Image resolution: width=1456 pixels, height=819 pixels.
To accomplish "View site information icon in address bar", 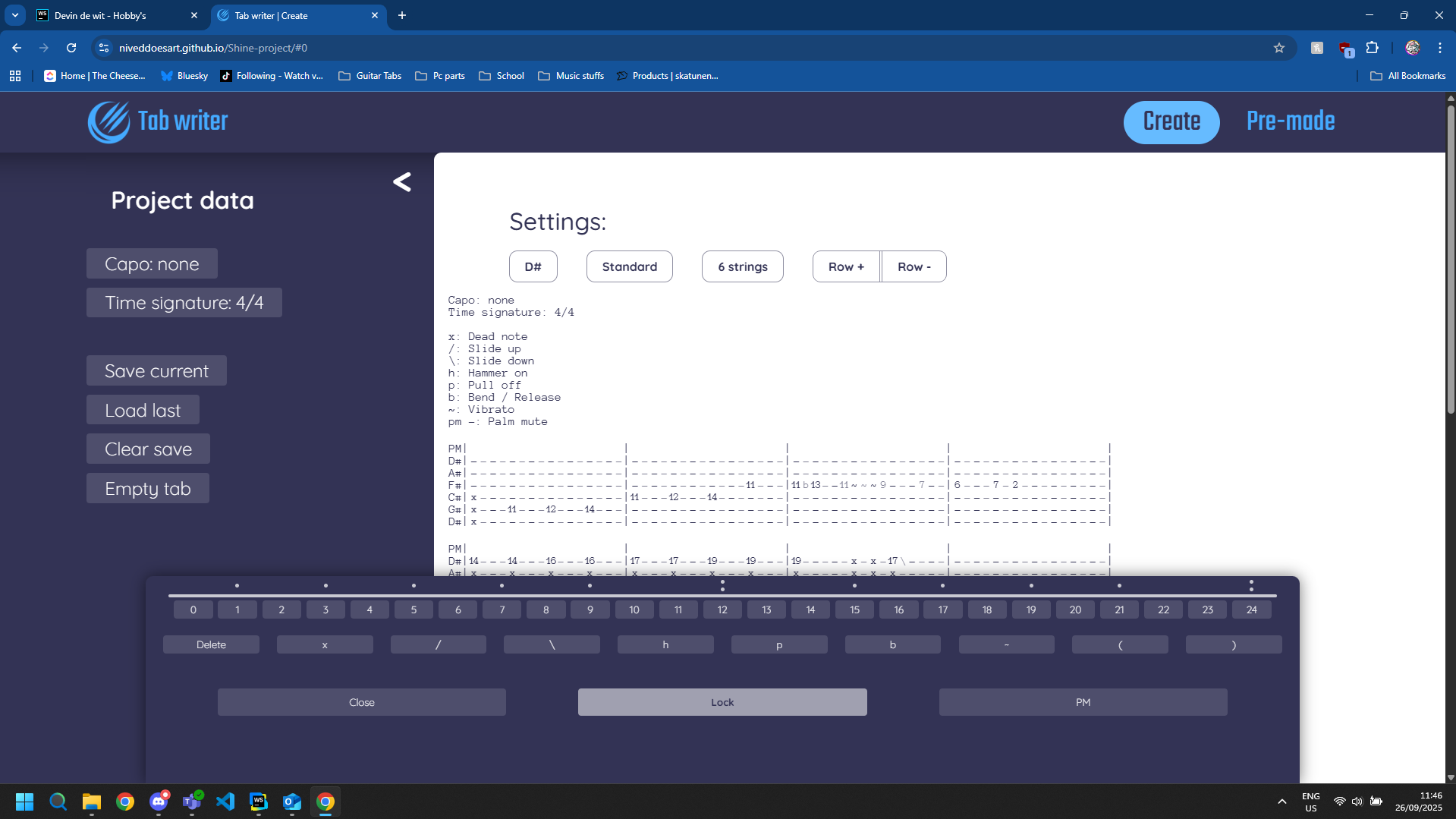I will tap(104, 48).
